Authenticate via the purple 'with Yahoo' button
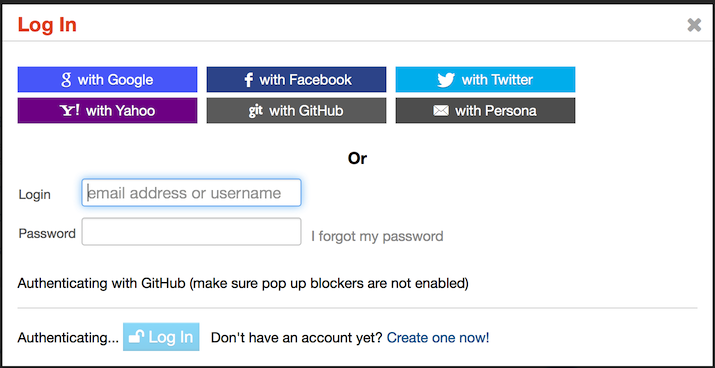 point(108,110)
